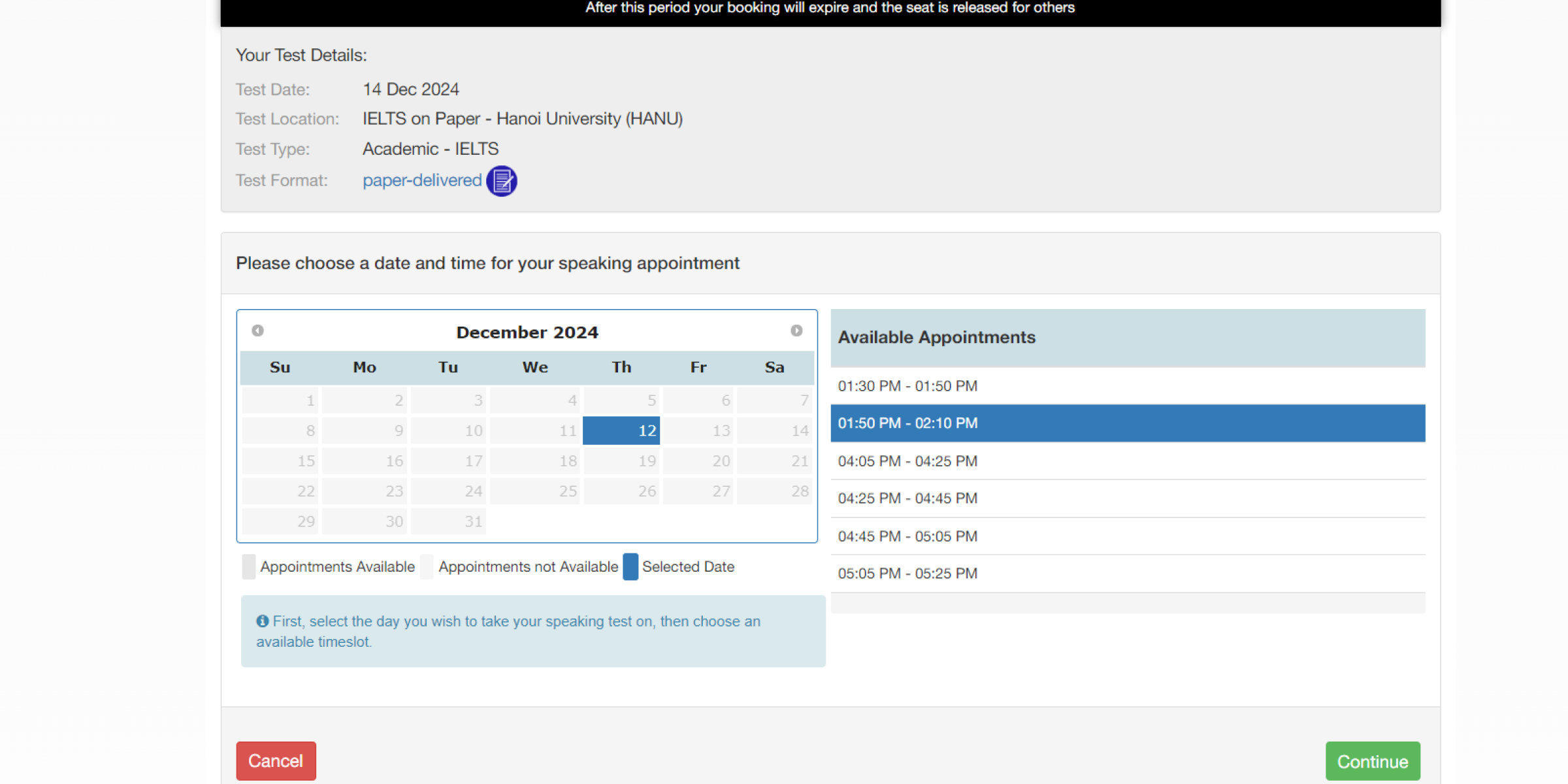The width and height of the screenshot is (1568, 784).
Task: Continue to the next step
Action: click(x=1373, y=761)
